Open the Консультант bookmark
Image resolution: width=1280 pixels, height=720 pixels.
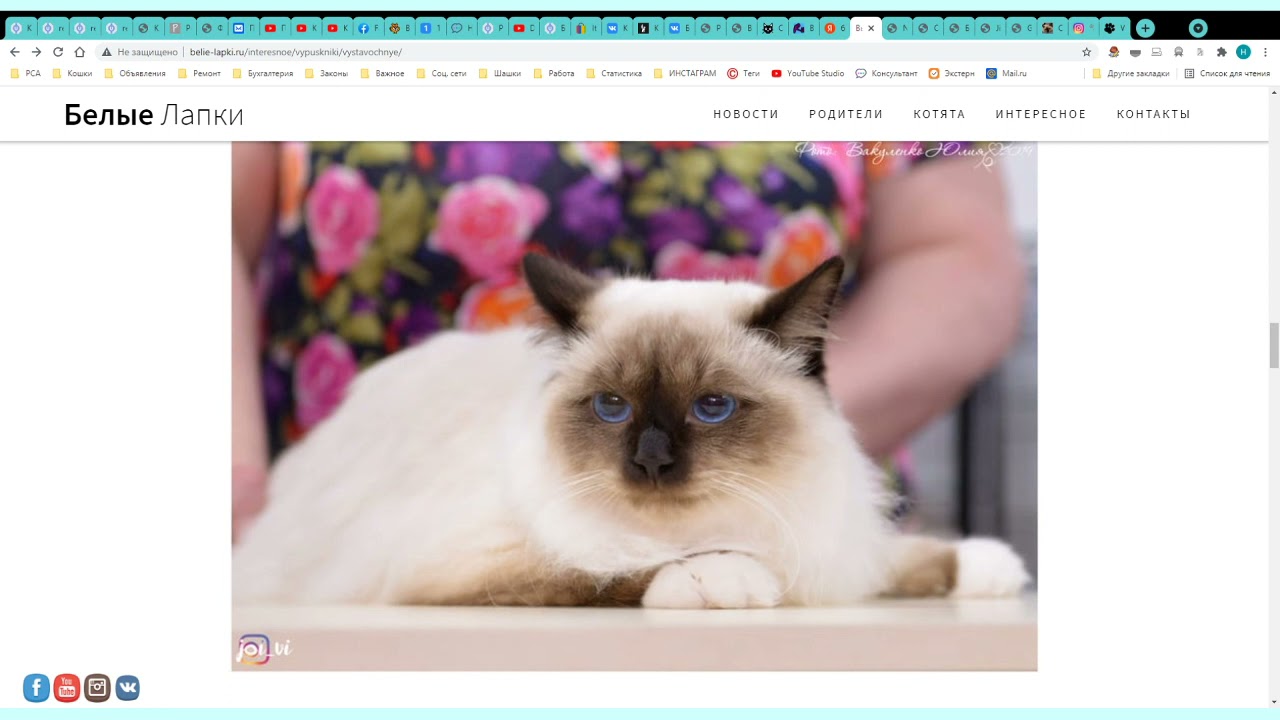886,73
